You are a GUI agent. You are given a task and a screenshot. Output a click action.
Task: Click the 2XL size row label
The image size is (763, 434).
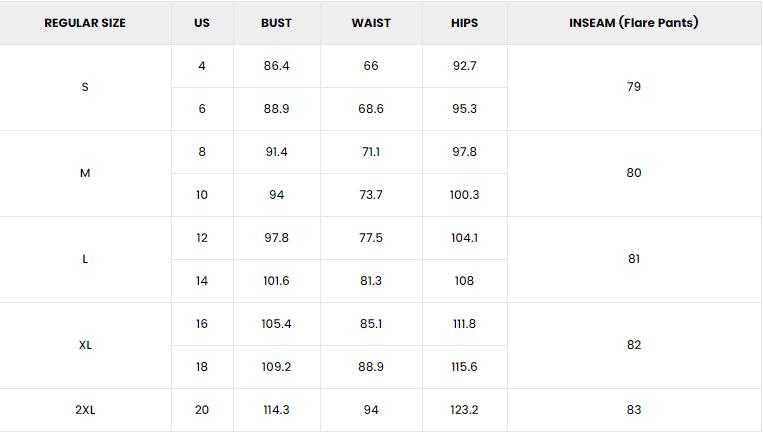pyautogui.click(x=85, y=410)
